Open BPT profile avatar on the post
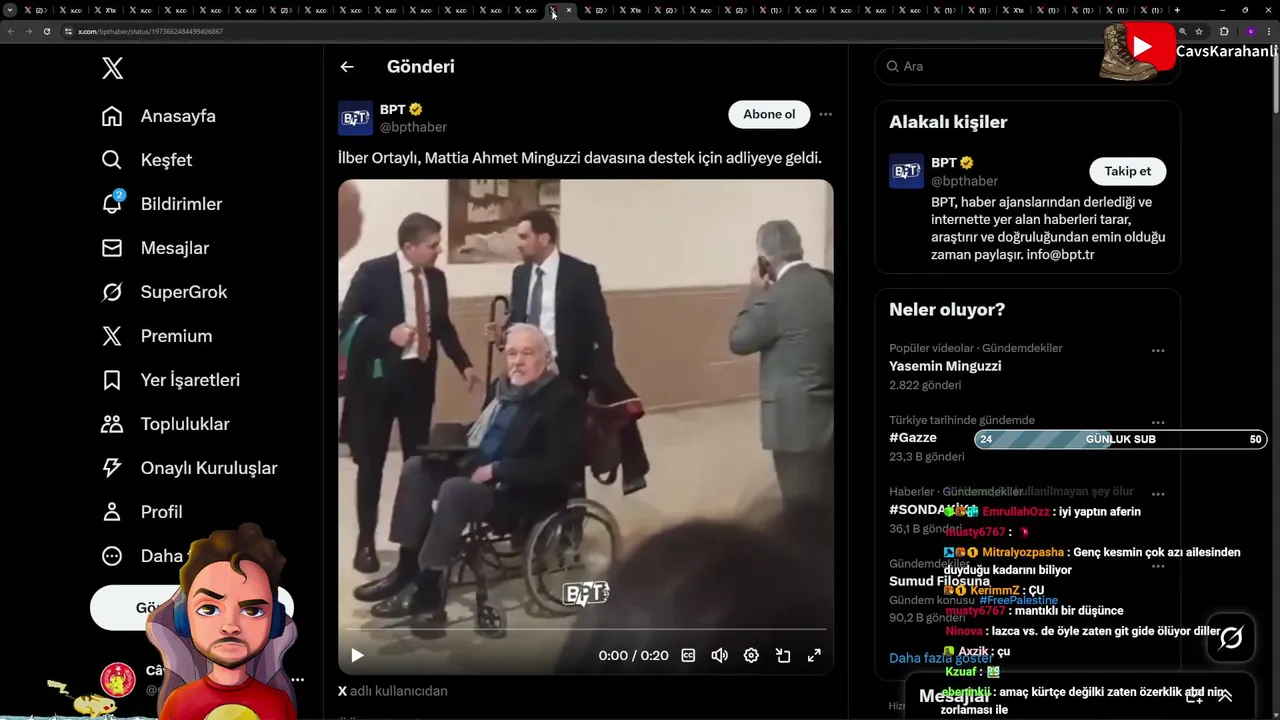This screenshot has height=720, width=1280. (x=356, y=118)
